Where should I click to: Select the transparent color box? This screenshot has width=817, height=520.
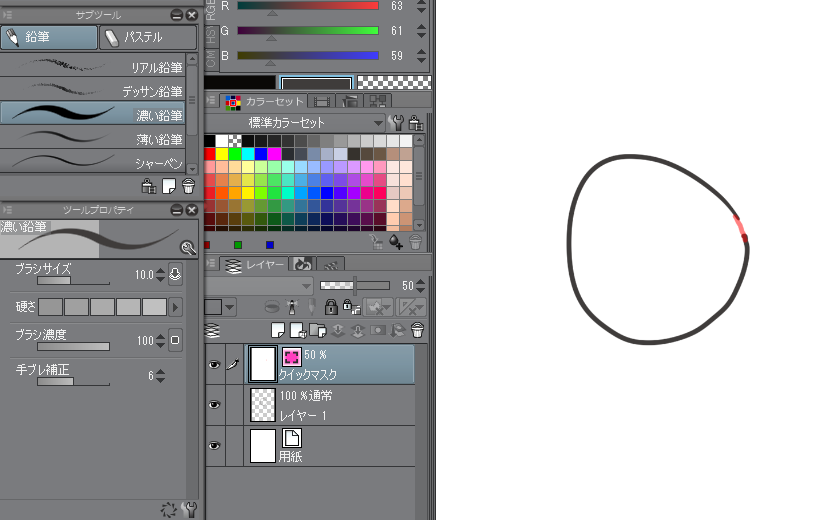click(x=394, y=83)
